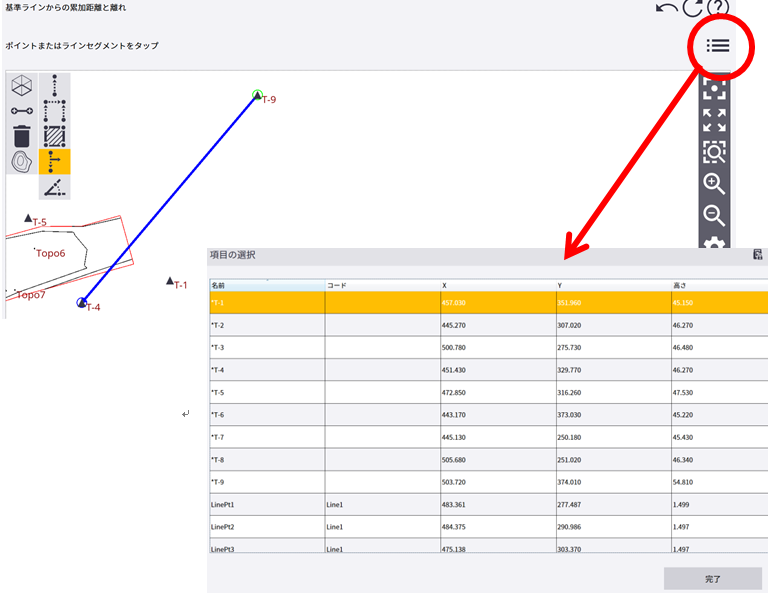This screenshot has width=772, height=595.
Task: Tap point T-9 on the map
Action: click(x=258, y=96)
